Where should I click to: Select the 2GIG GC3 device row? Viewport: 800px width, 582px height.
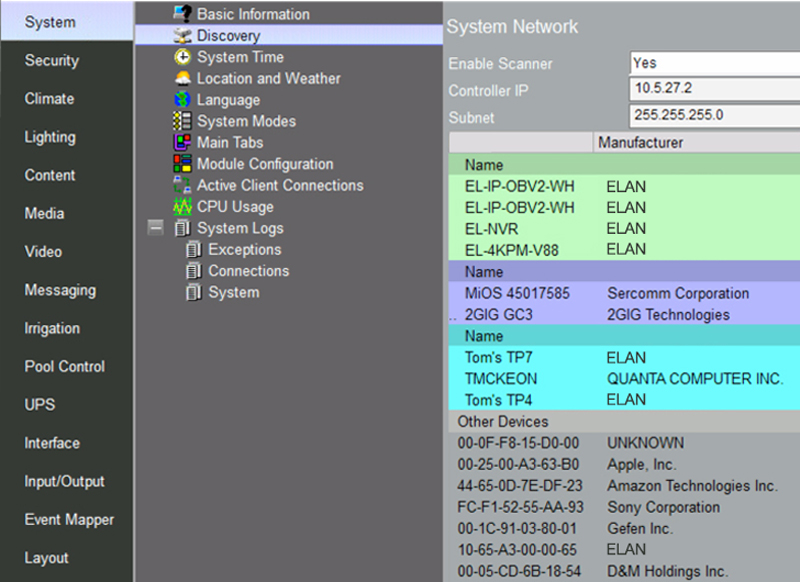tap(624, 315)
